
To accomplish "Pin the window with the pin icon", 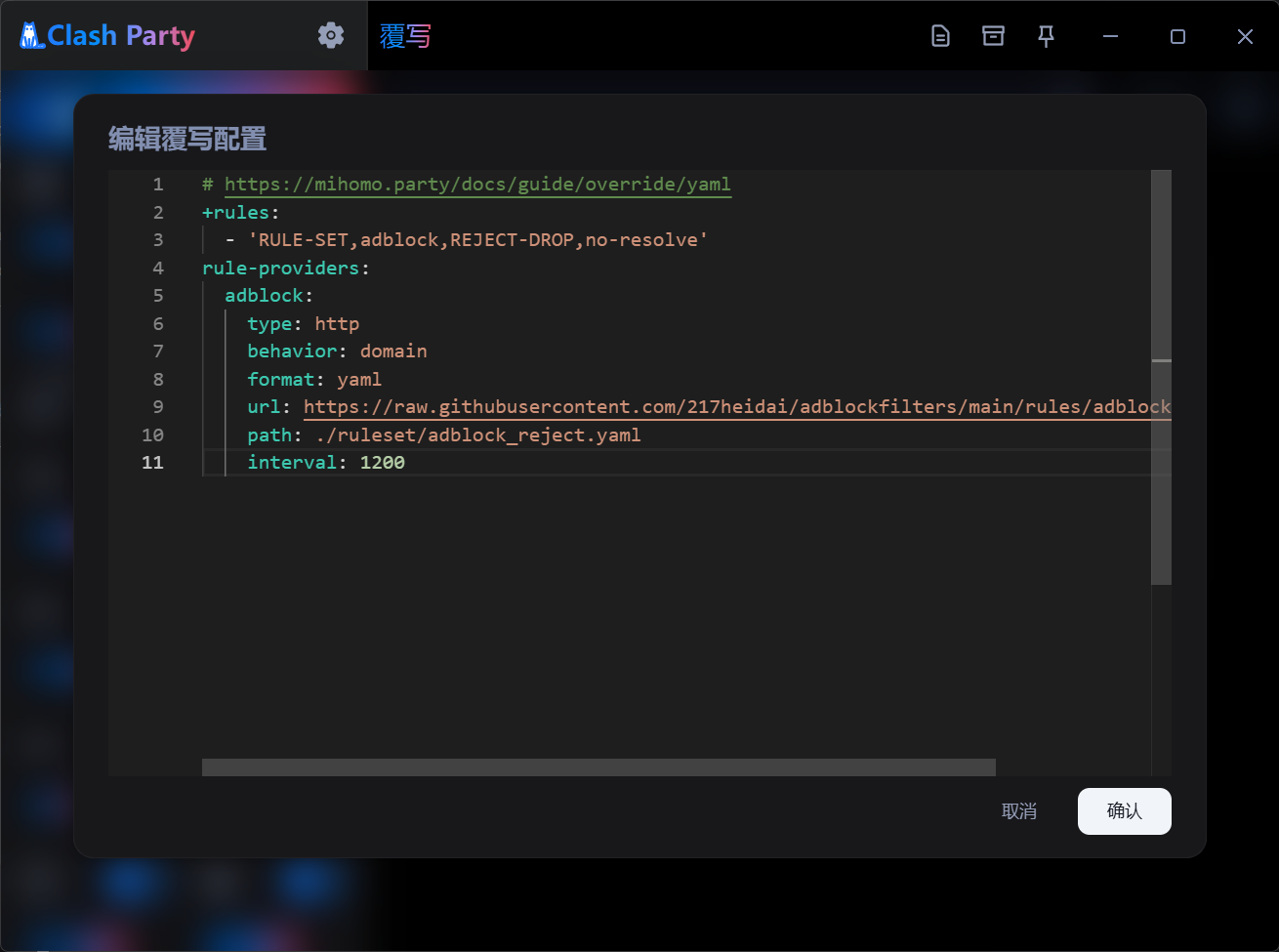I will click(1046, 36).
